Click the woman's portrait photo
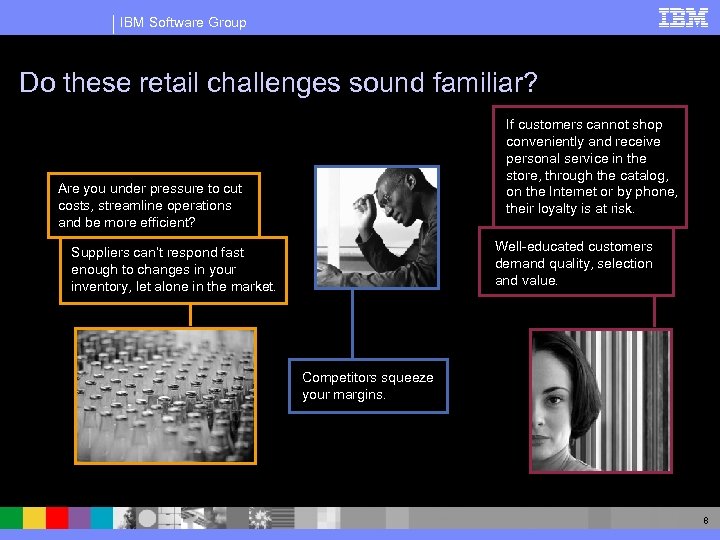The height and width of the screenshot is (540, 720). (x=601, y=400)
